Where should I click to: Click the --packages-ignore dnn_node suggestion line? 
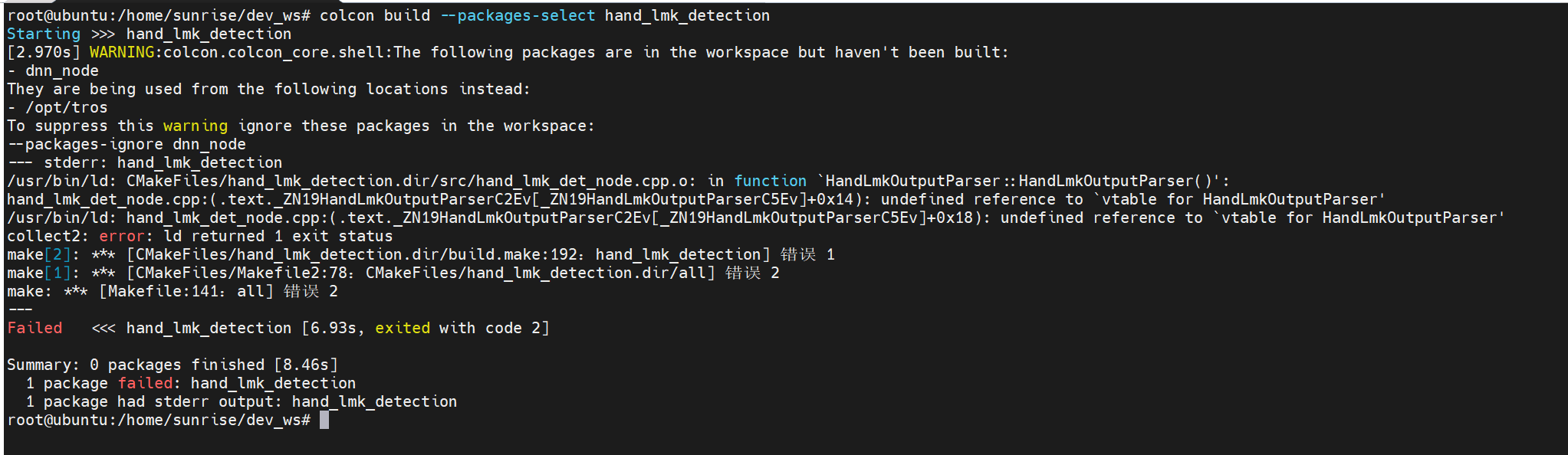click(x=127, y=144)
